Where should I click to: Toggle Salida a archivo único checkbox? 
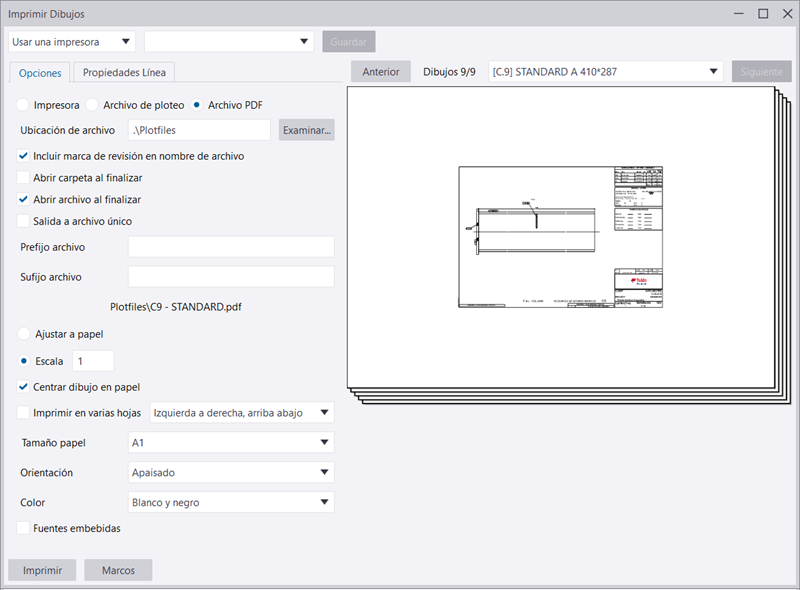[x=23, y=221]
